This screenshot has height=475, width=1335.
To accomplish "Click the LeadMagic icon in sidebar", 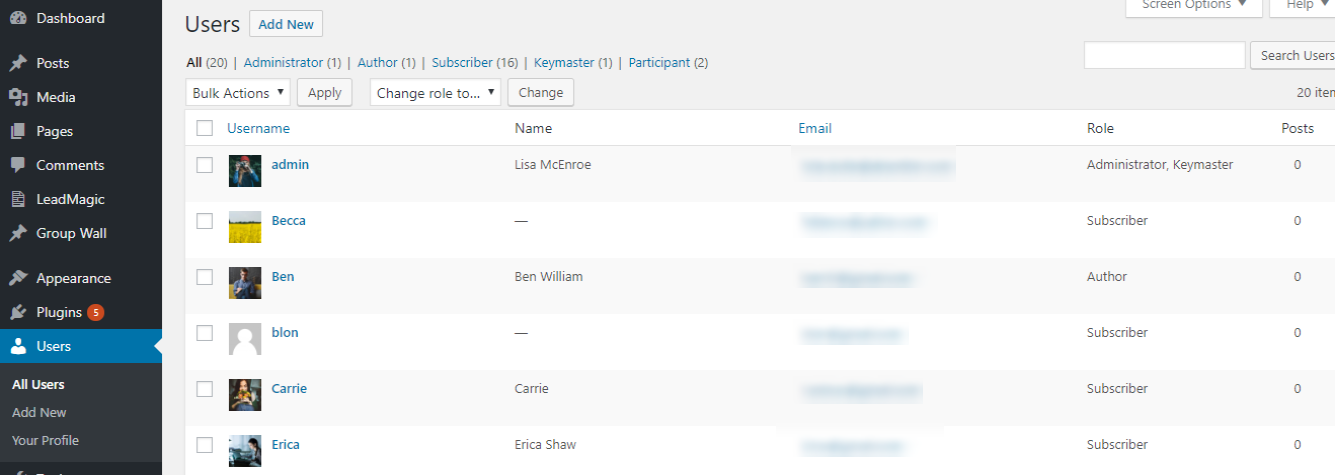I will 18,199.
